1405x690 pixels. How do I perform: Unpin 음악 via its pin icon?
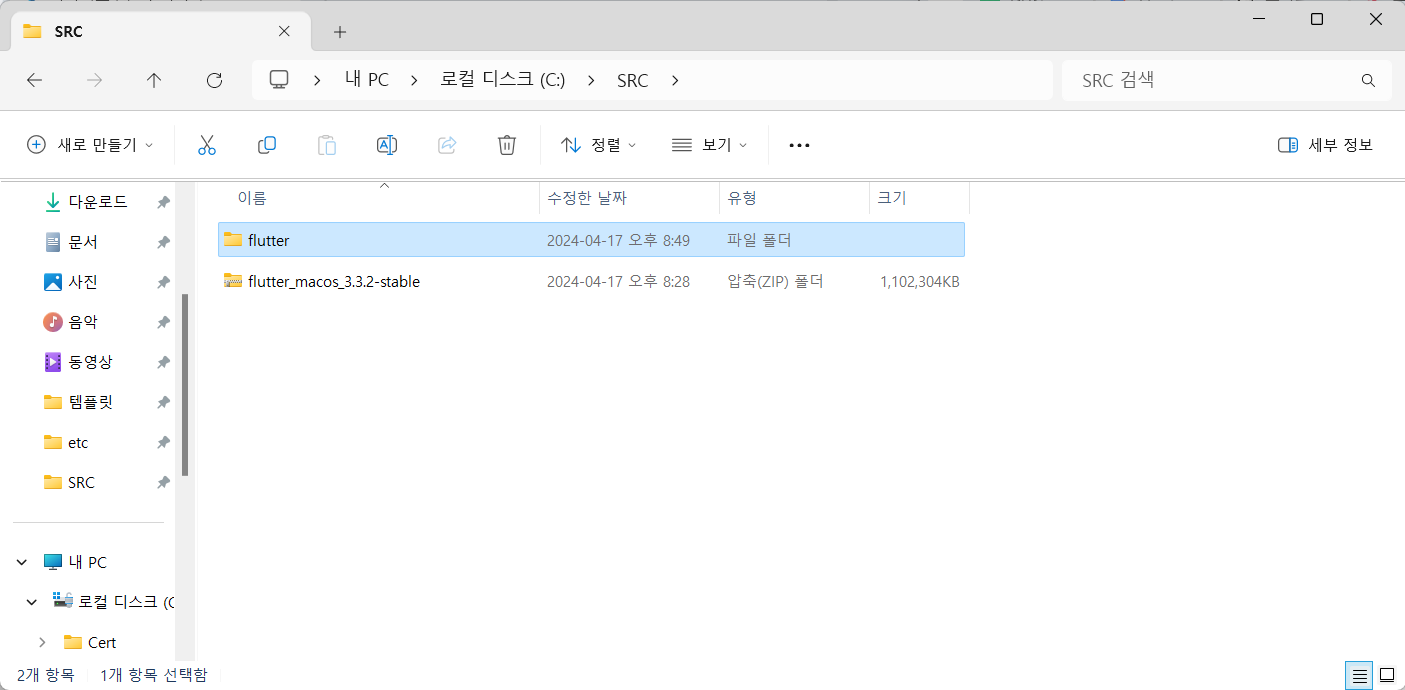tap(163, 322)
